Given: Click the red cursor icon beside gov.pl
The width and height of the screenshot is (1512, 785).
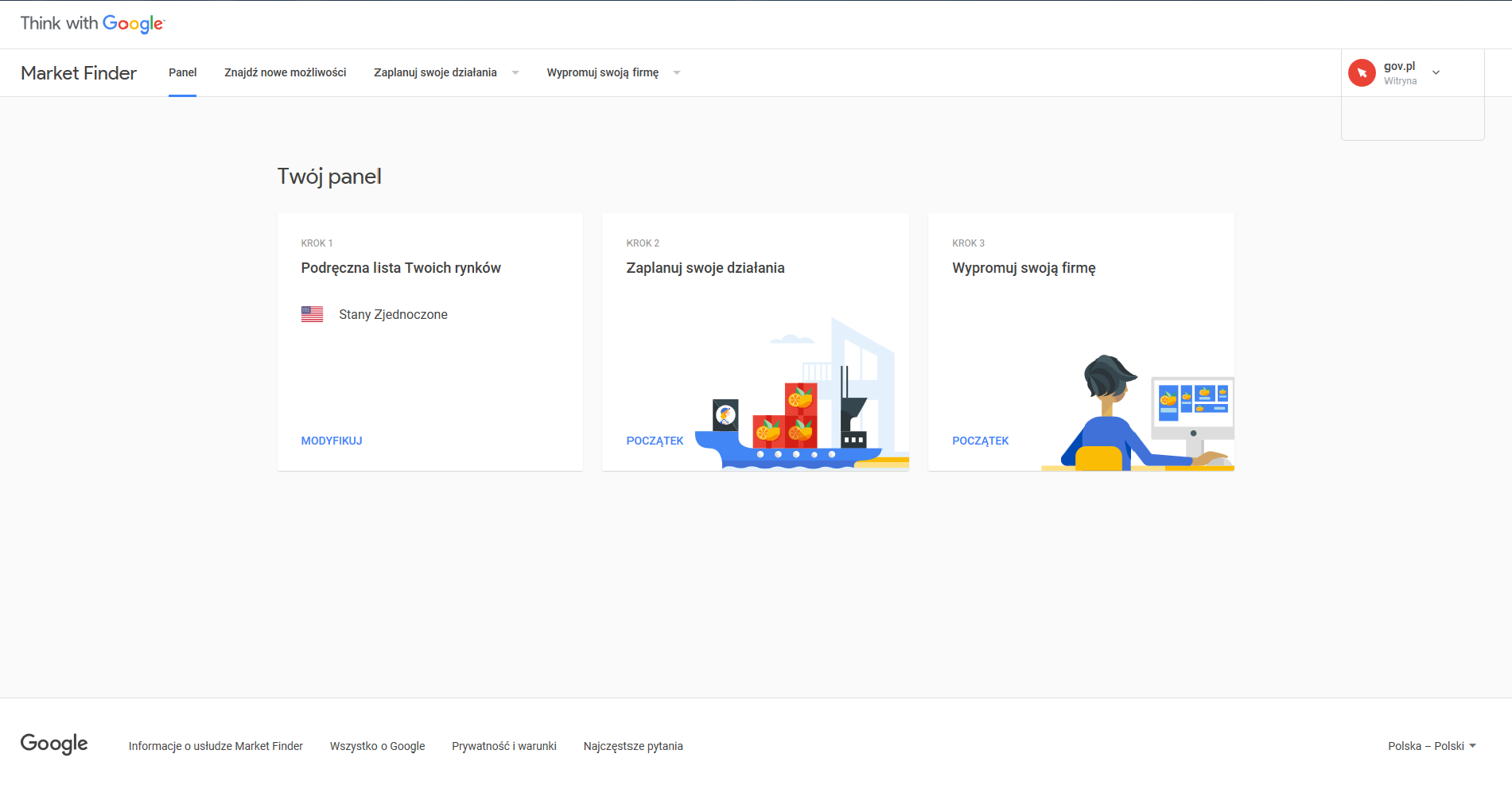Looking at the screenshot, I should pos(1362,73).
